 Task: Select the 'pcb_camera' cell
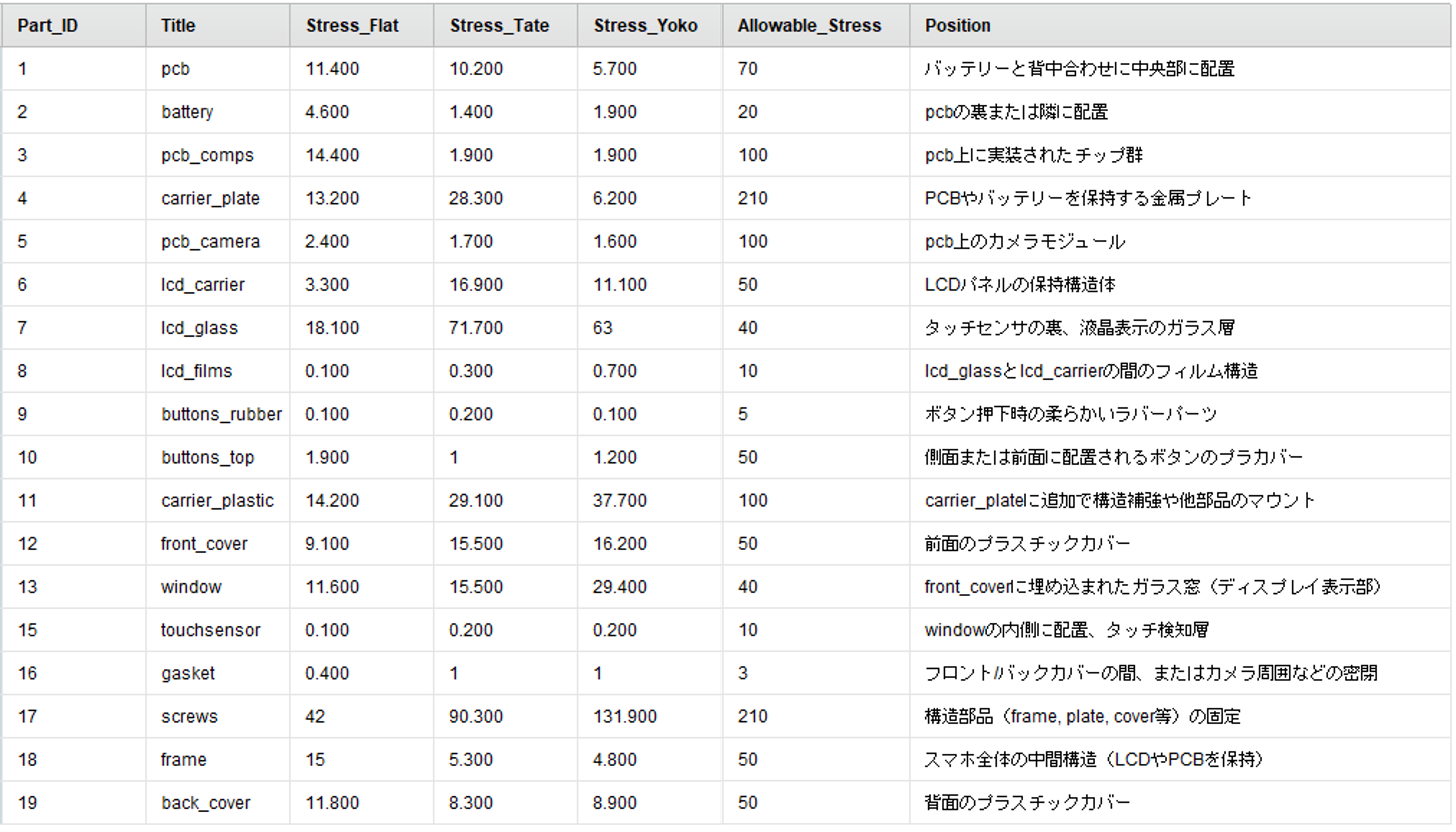pos(218,241)
